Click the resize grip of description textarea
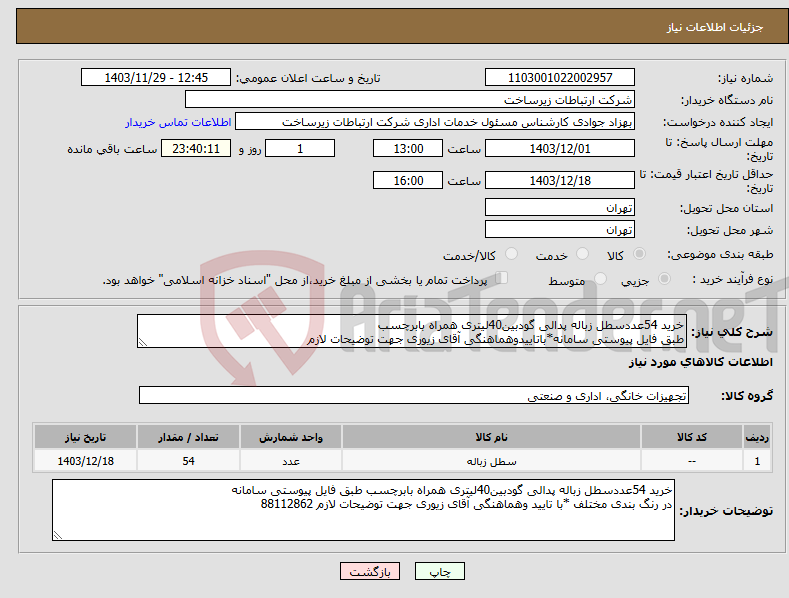The height and width of the screenshot is (598, 789). coord(143,342)
